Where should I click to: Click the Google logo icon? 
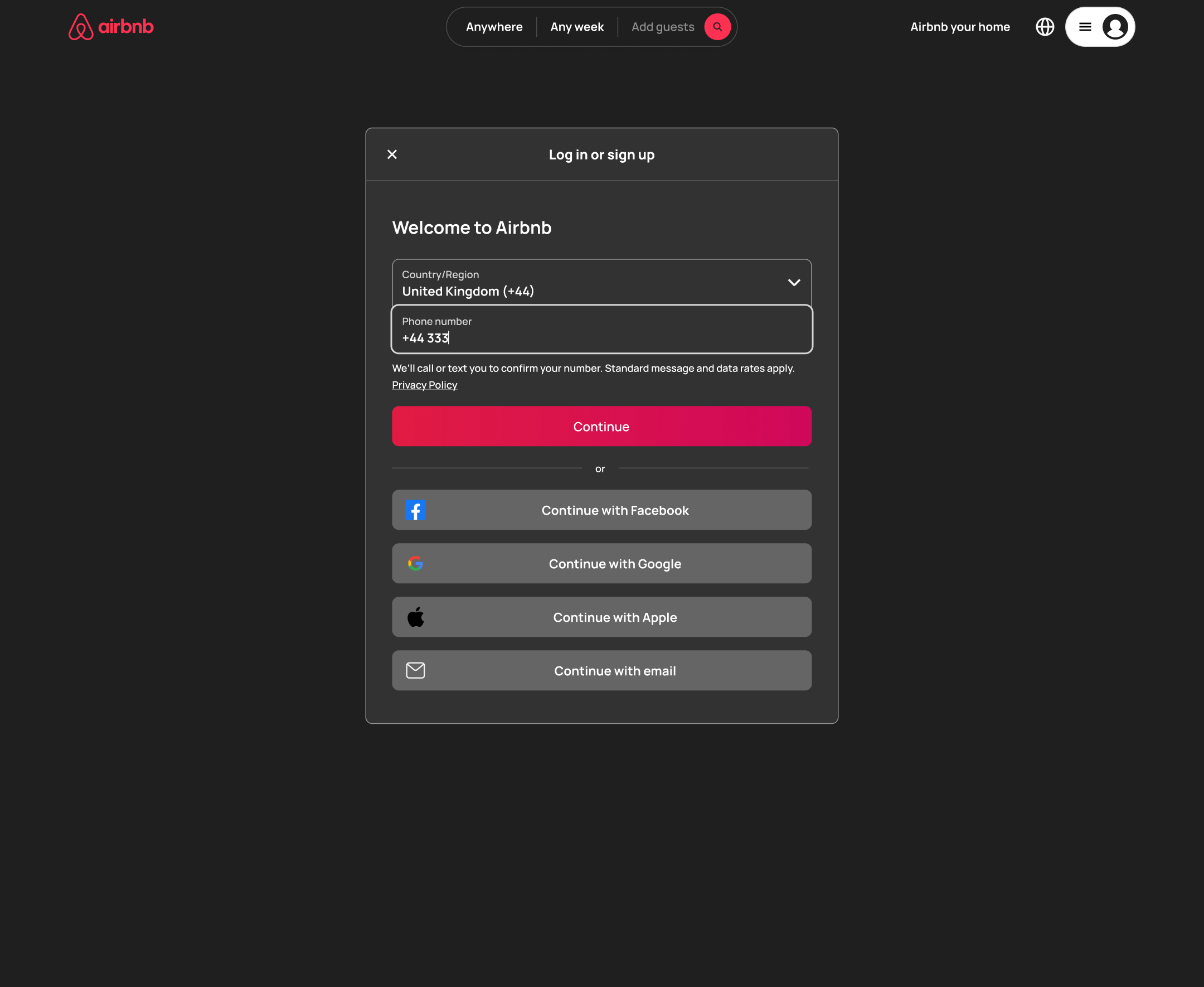click(x=415, y=563)
